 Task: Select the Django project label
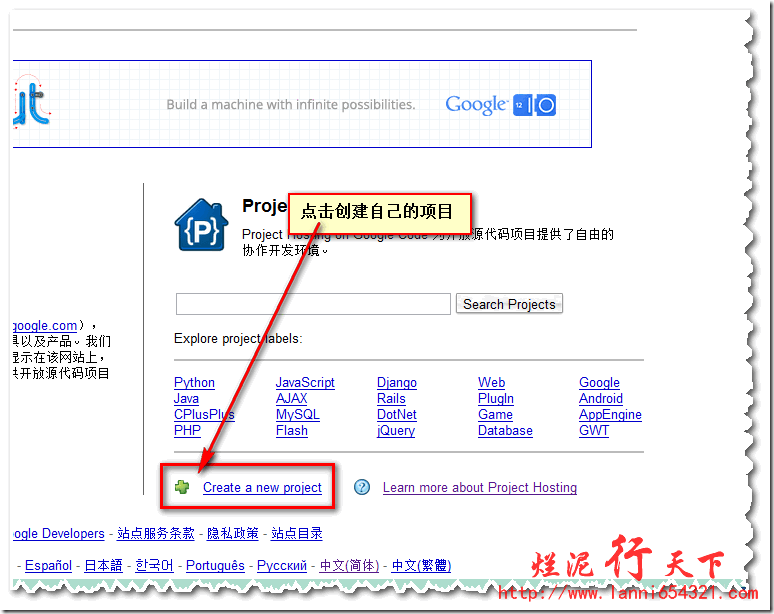click(x=397, y=383)
